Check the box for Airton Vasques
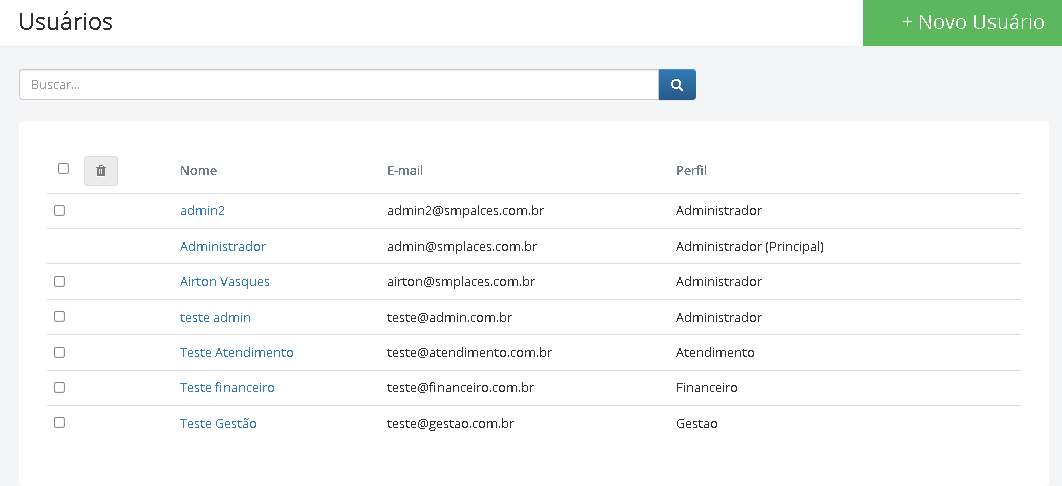 (x=60, y=281)
